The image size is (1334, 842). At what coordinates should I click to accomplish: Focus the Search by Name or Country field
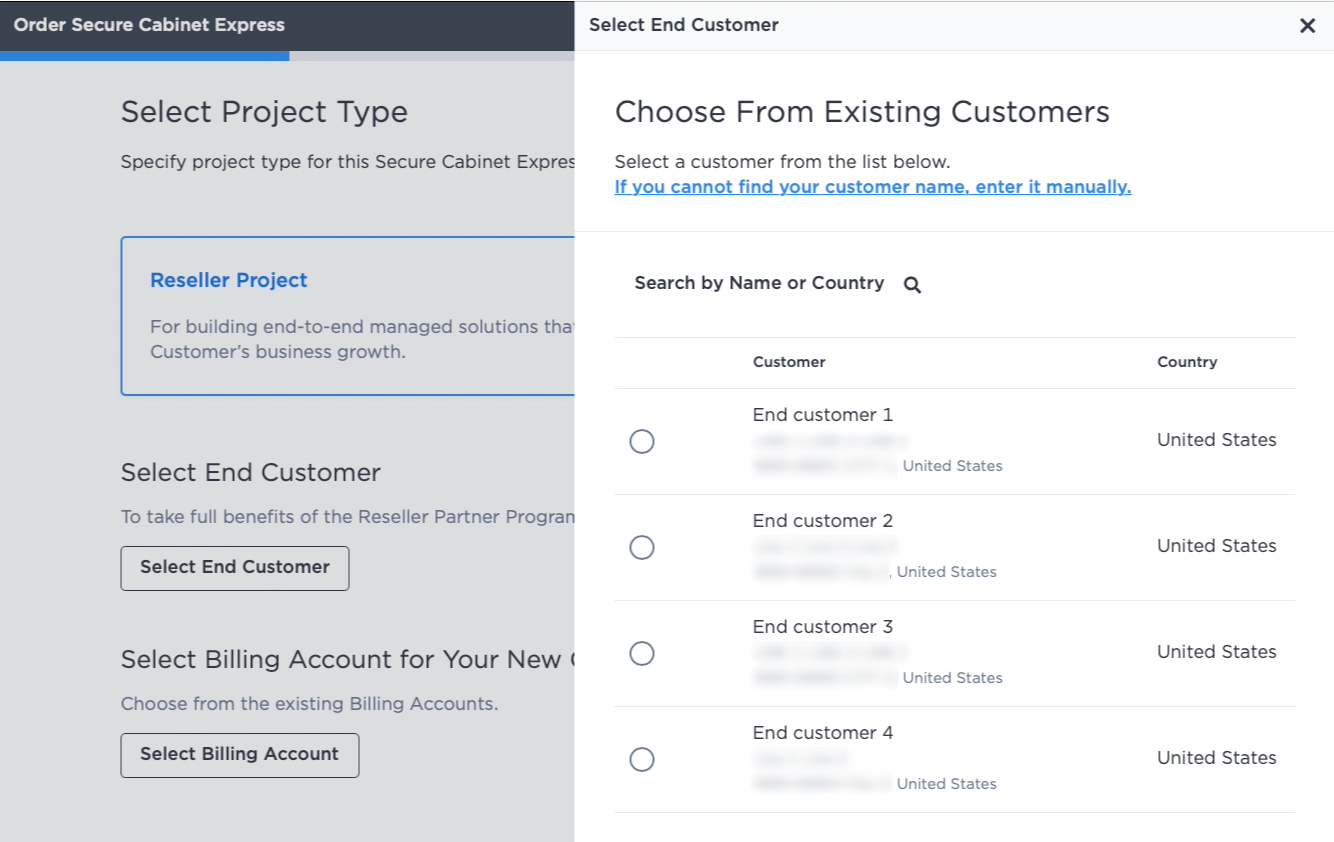(760, 283)
